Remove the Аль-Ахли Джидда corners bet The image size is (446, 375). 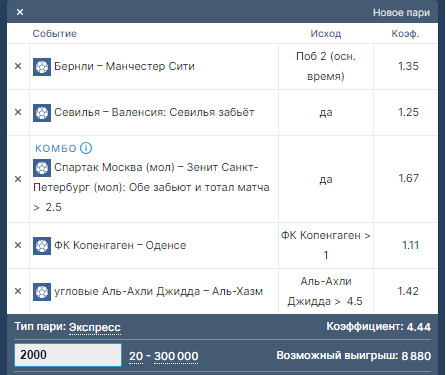pos(18,291)
